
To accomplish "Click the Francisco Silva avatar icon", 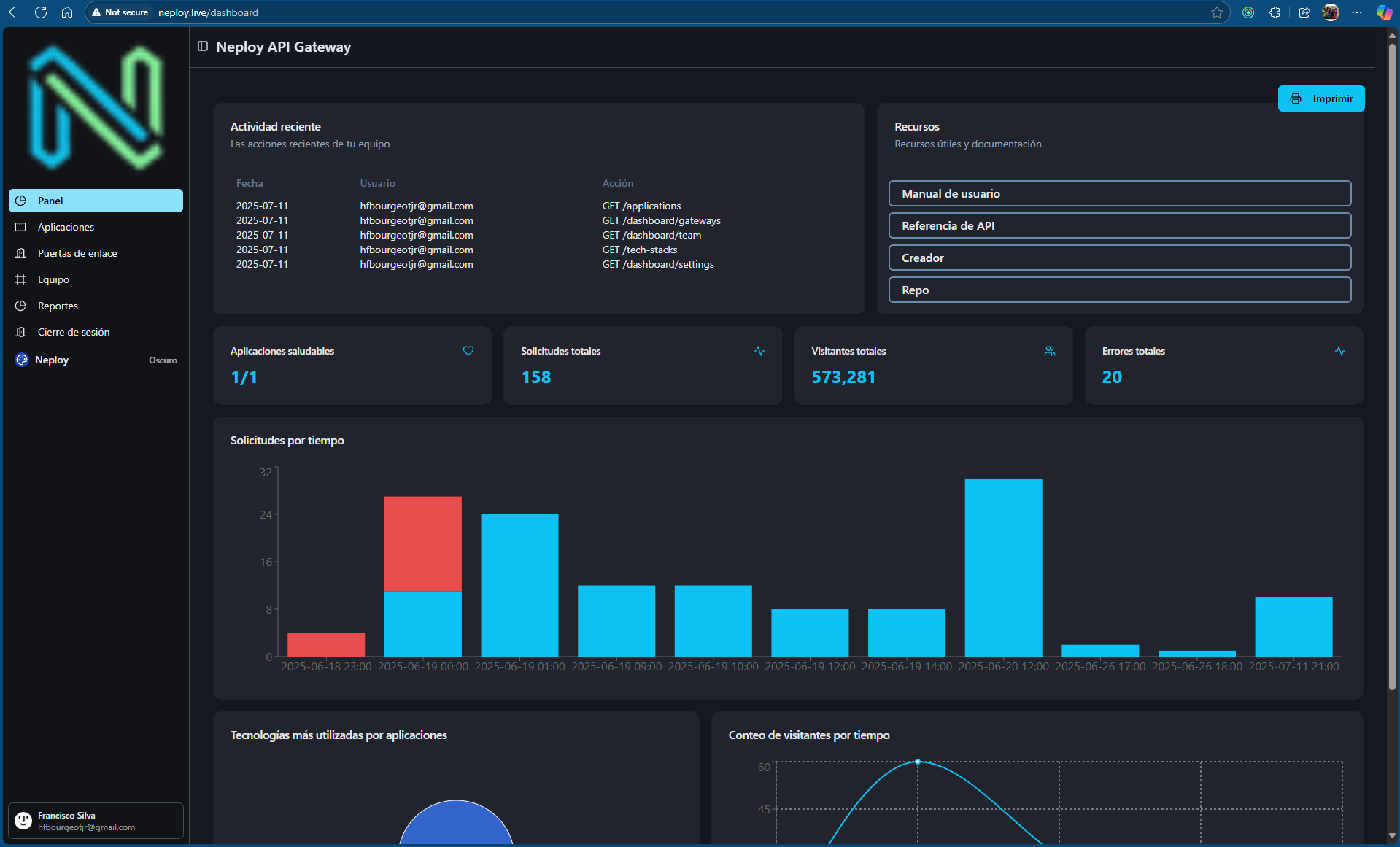I will pos(23,821).
